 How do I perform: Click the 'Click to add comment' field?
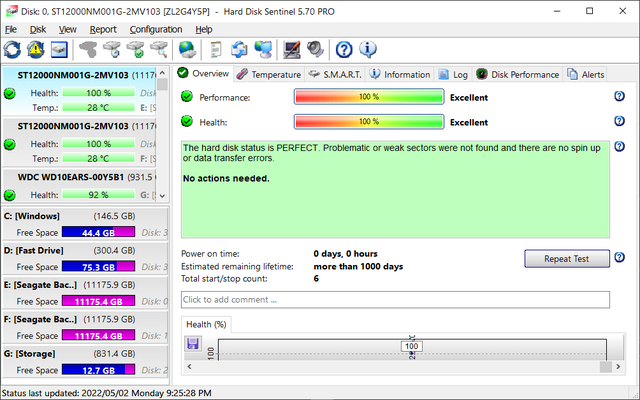click(x=395, y=300)
